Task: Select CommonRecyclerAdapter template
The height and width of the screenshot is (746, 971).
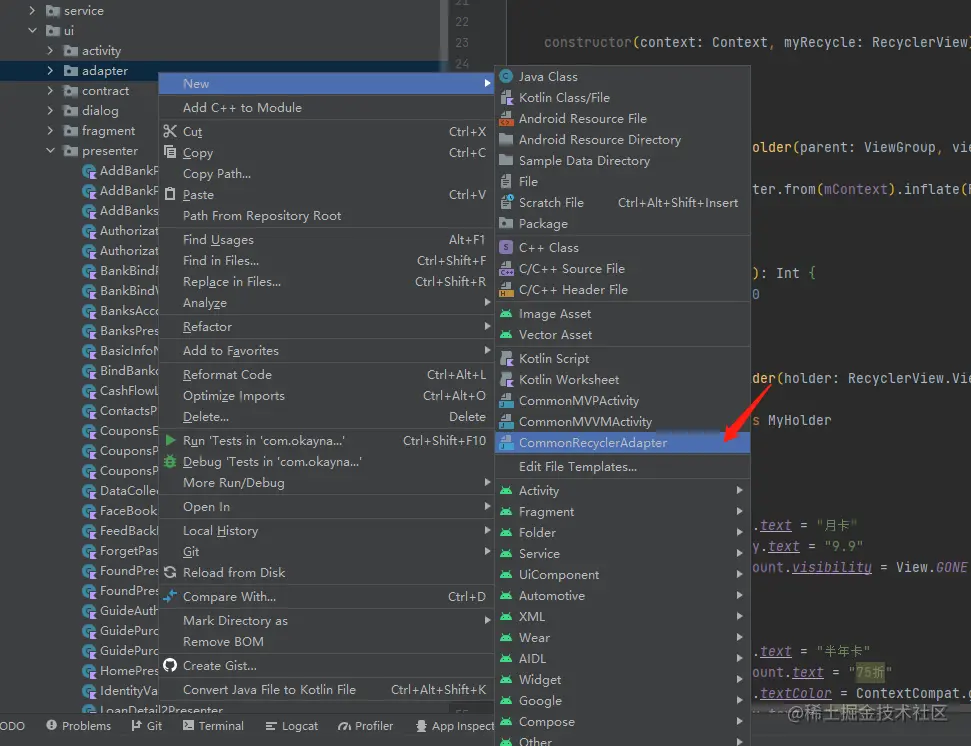Action: tap(622, 443)
